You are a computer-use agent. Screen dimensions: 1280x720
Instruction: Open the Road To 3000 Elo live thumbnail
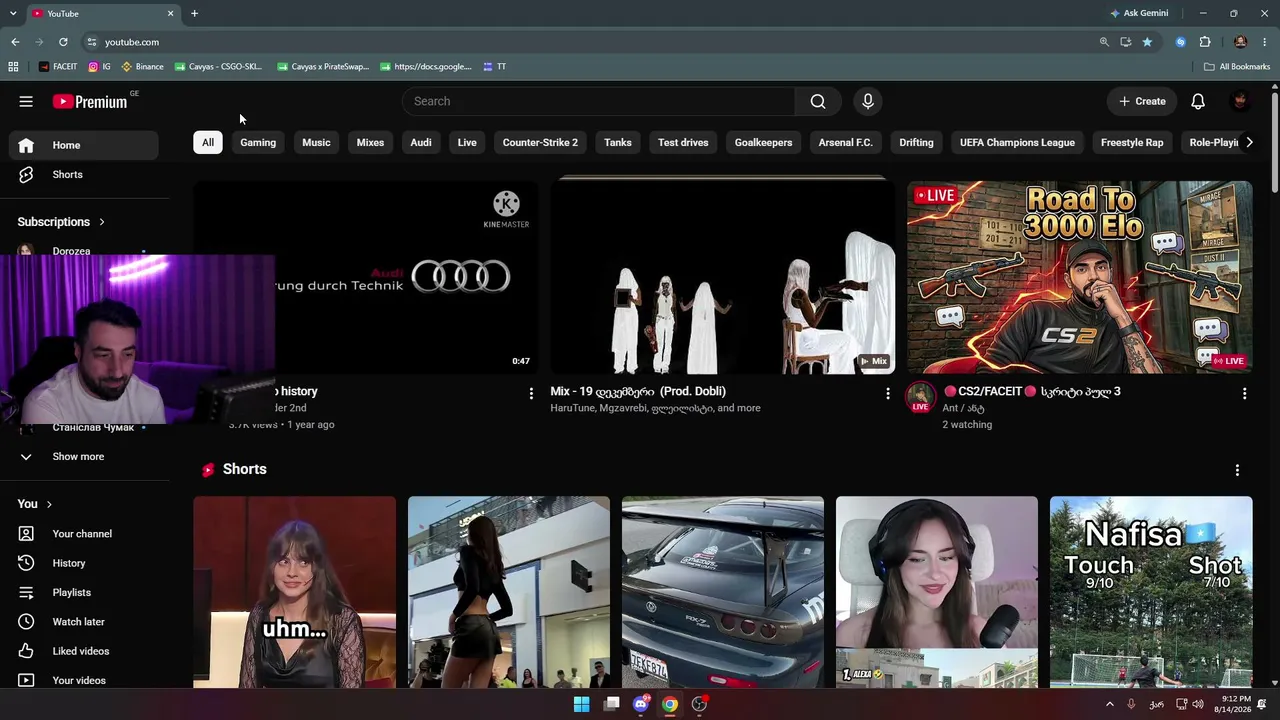(x=1079, y=277)
